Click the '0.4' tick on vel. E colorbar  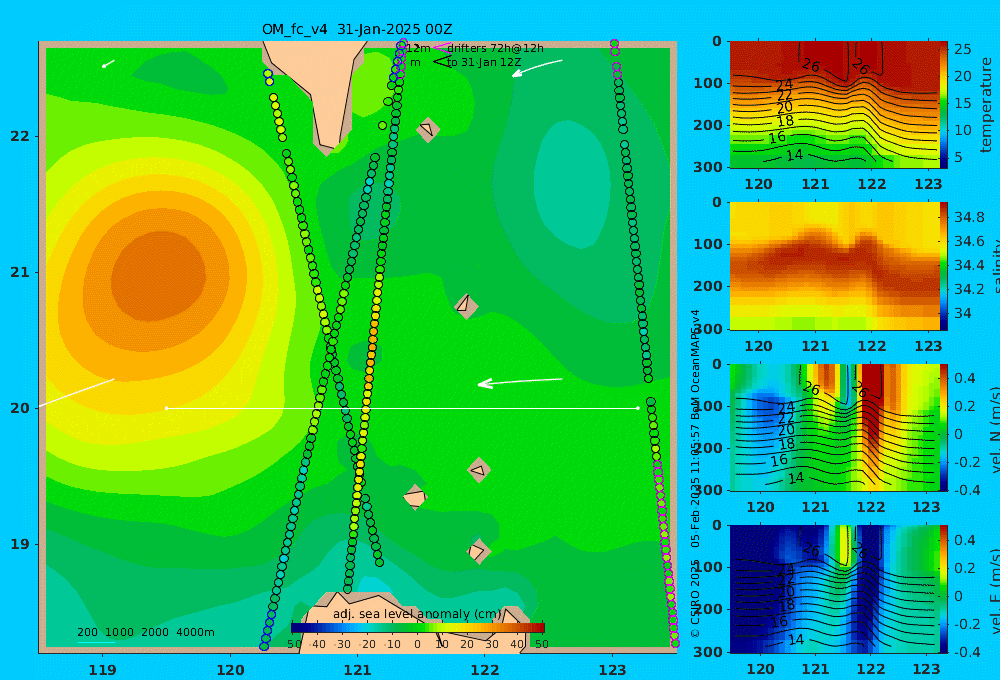(x=964, y=540)
